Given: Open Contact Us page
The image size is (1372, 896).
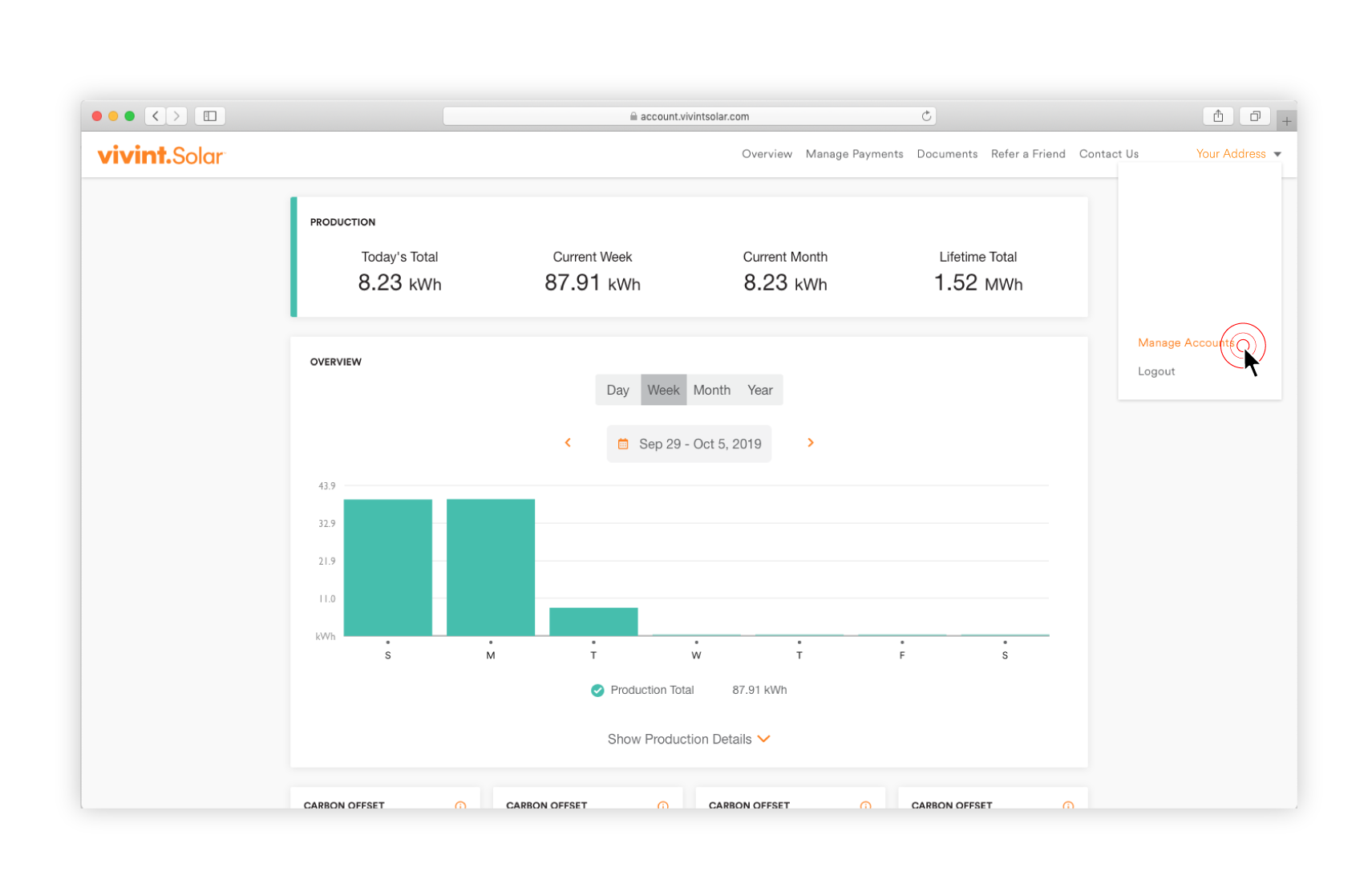Looking at the screenshot, I should tap(1108, 154).
